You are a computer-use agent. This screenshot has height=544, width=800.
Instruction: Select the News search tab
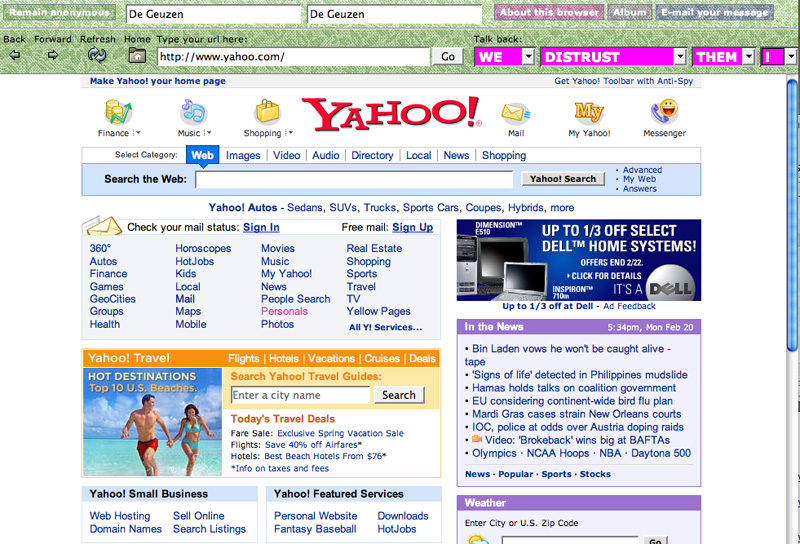[x=456, y=155]
